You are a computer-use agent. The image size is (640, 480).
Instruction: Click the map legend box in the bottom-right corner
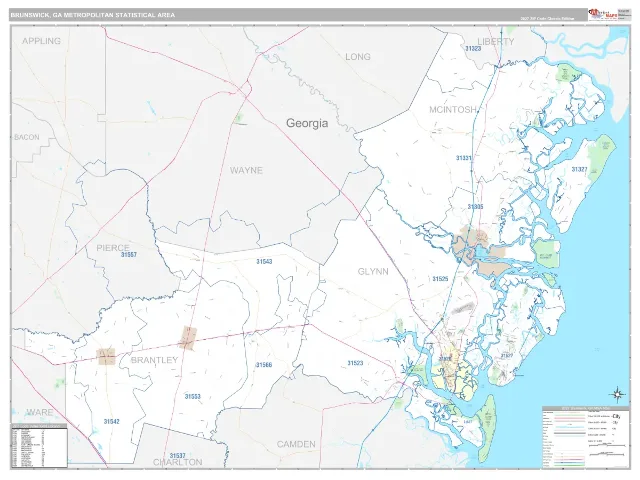pyautogui.click(x=586, y=437)
